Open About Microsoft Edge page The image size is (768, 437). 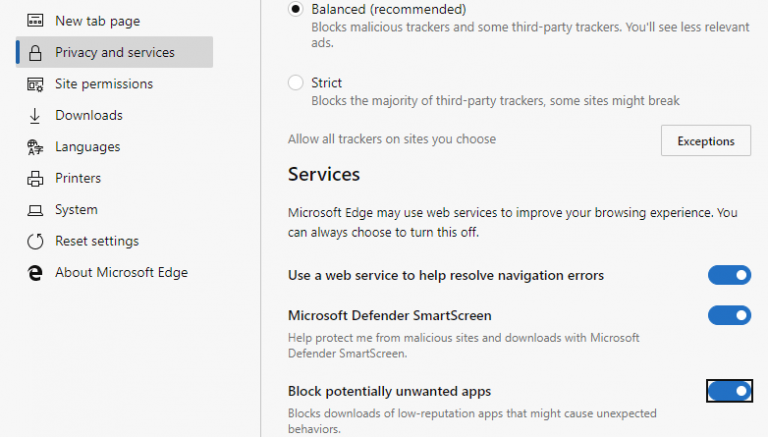pos(121,272)
